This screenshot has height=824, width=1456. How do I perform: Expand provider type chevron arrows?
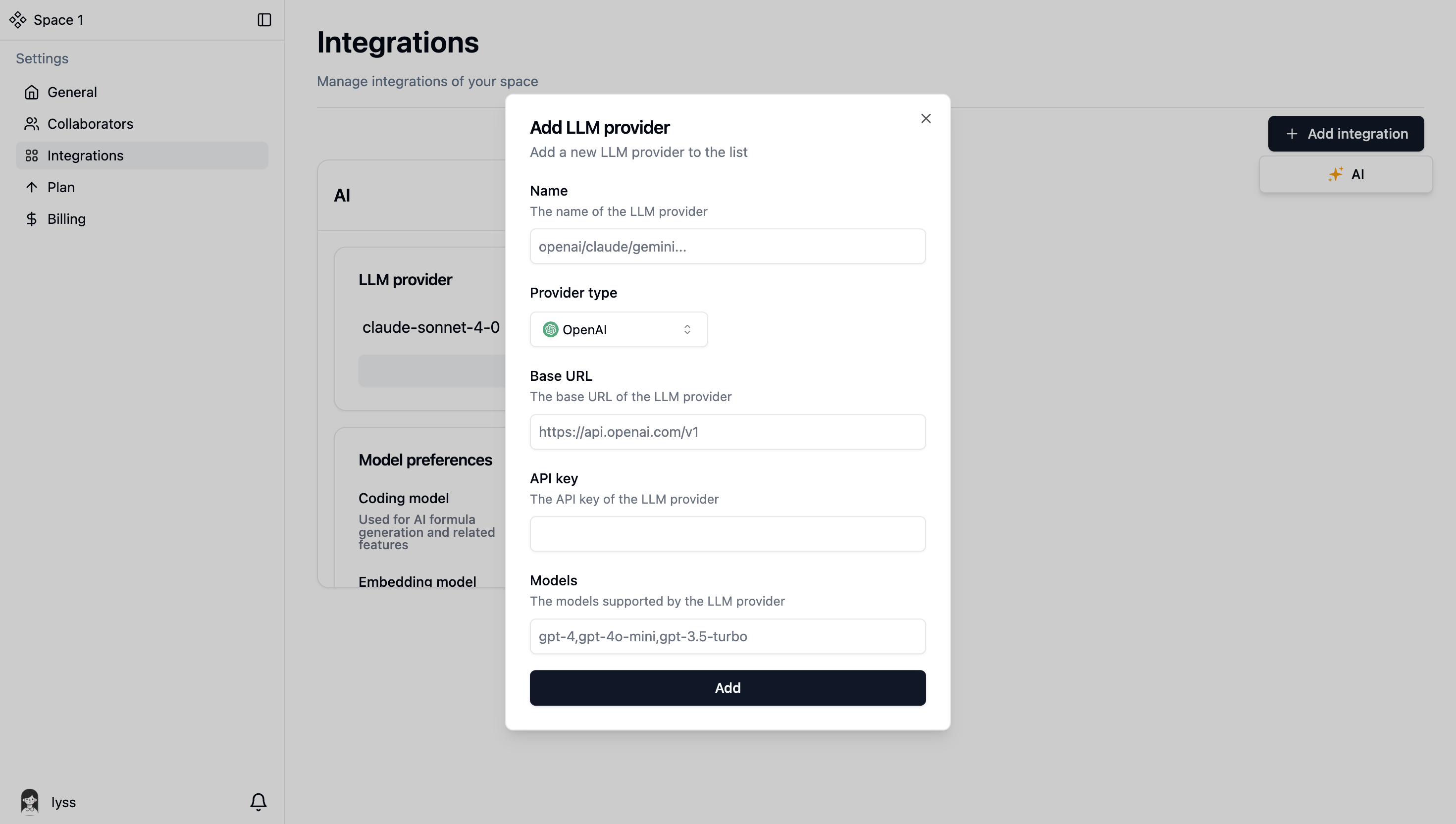click(687, 329)
